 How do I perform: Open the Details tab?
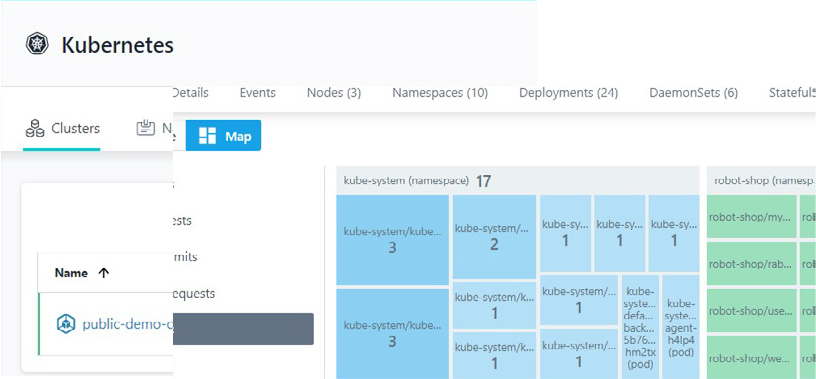coord(190,93)
